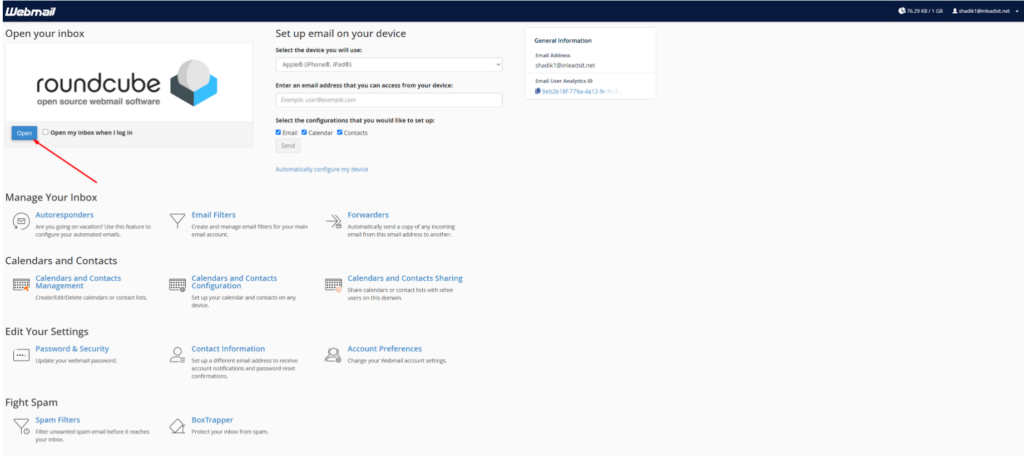Uncheck the Calendar configuration checkbox
The width and height of the screenshot is (1024, 456).
click(304, 133)
